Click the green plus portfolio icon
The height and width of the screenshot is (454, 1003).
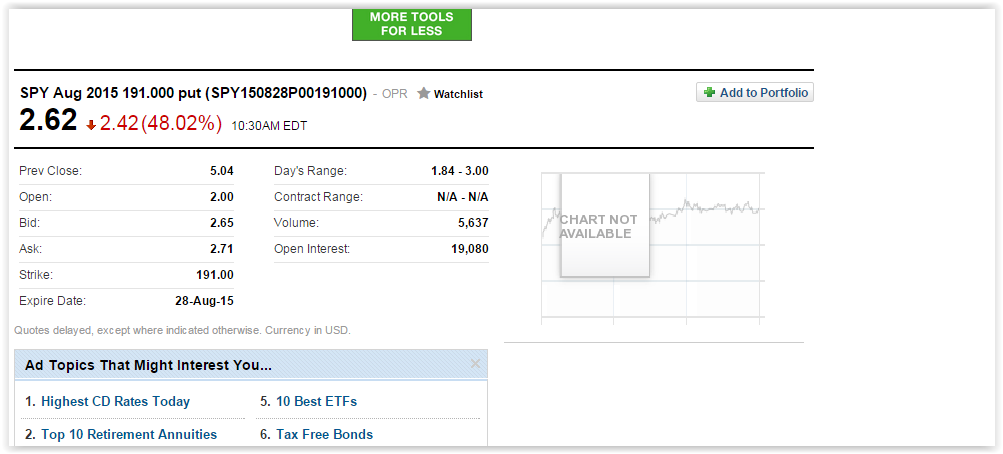709,93
